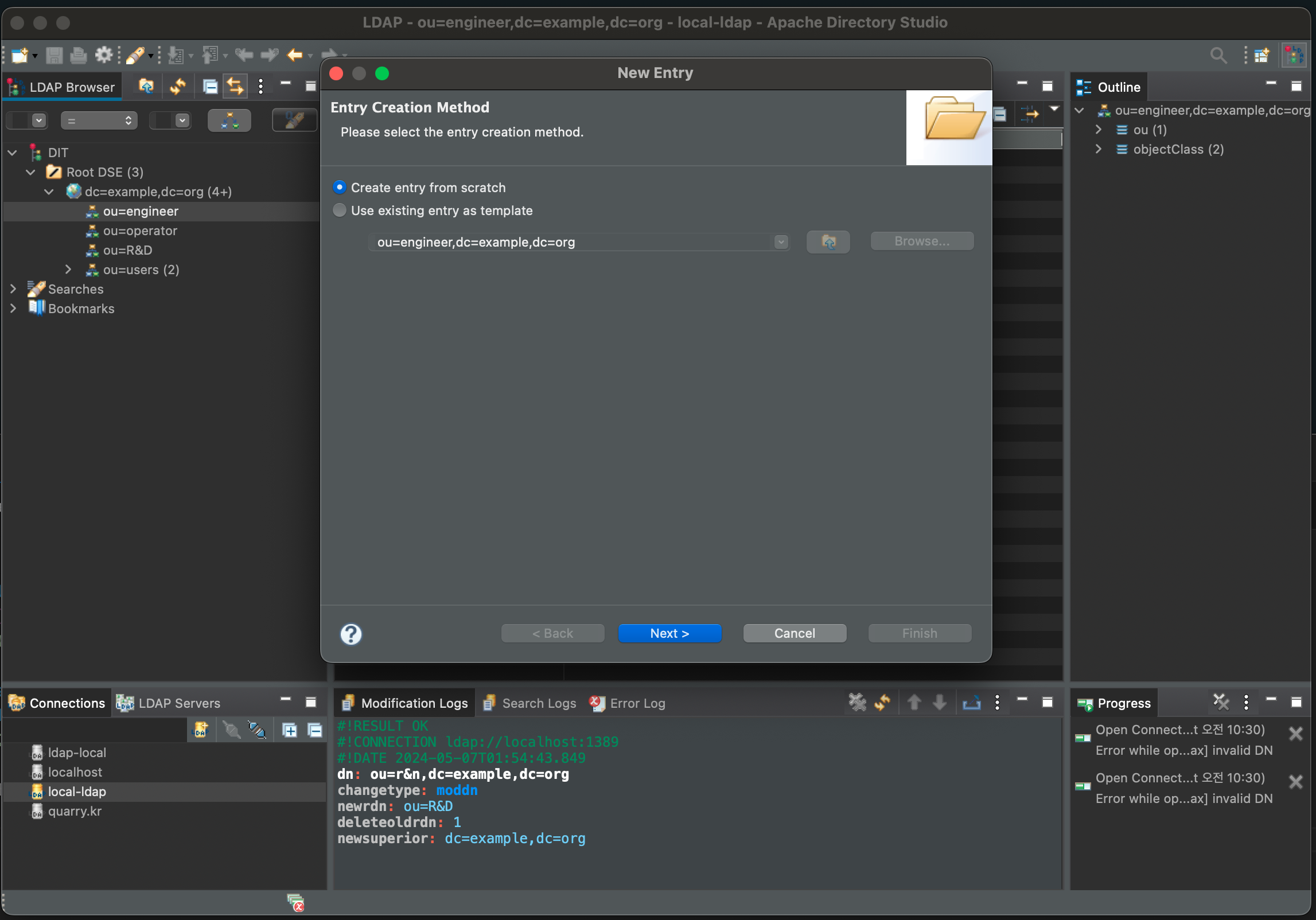Expand the Searches tree node

13,289
